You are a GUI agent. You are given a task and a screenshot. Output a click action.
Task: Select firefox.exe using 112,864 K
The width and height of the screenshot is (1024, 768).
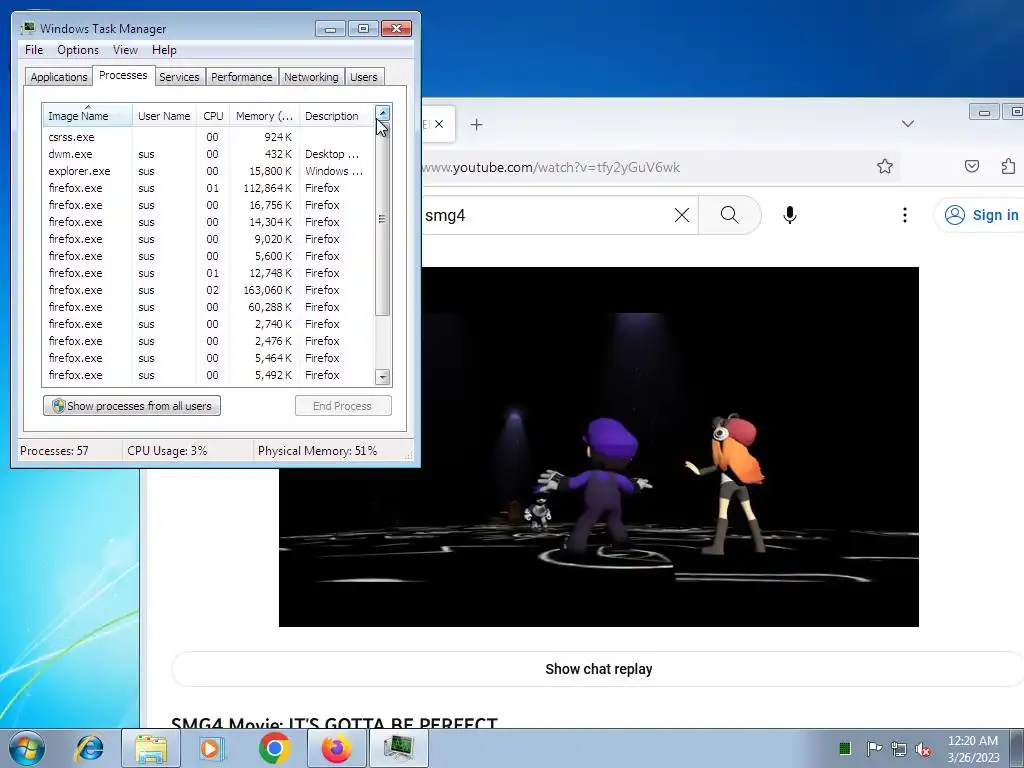point(208,188)
